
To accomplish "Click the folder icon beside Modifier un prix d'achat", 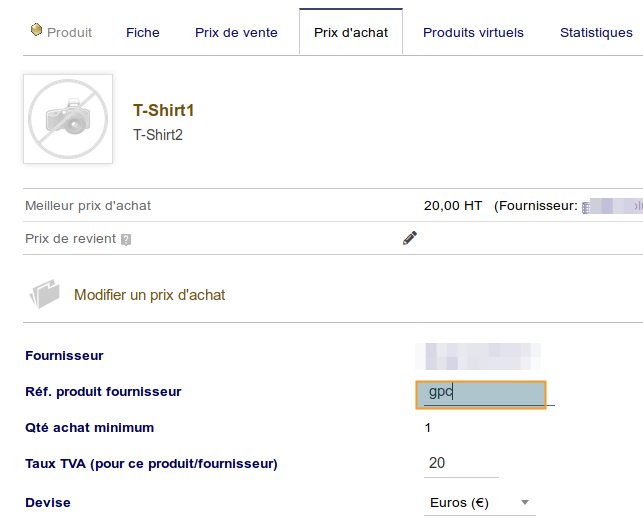I will point(45,294).
